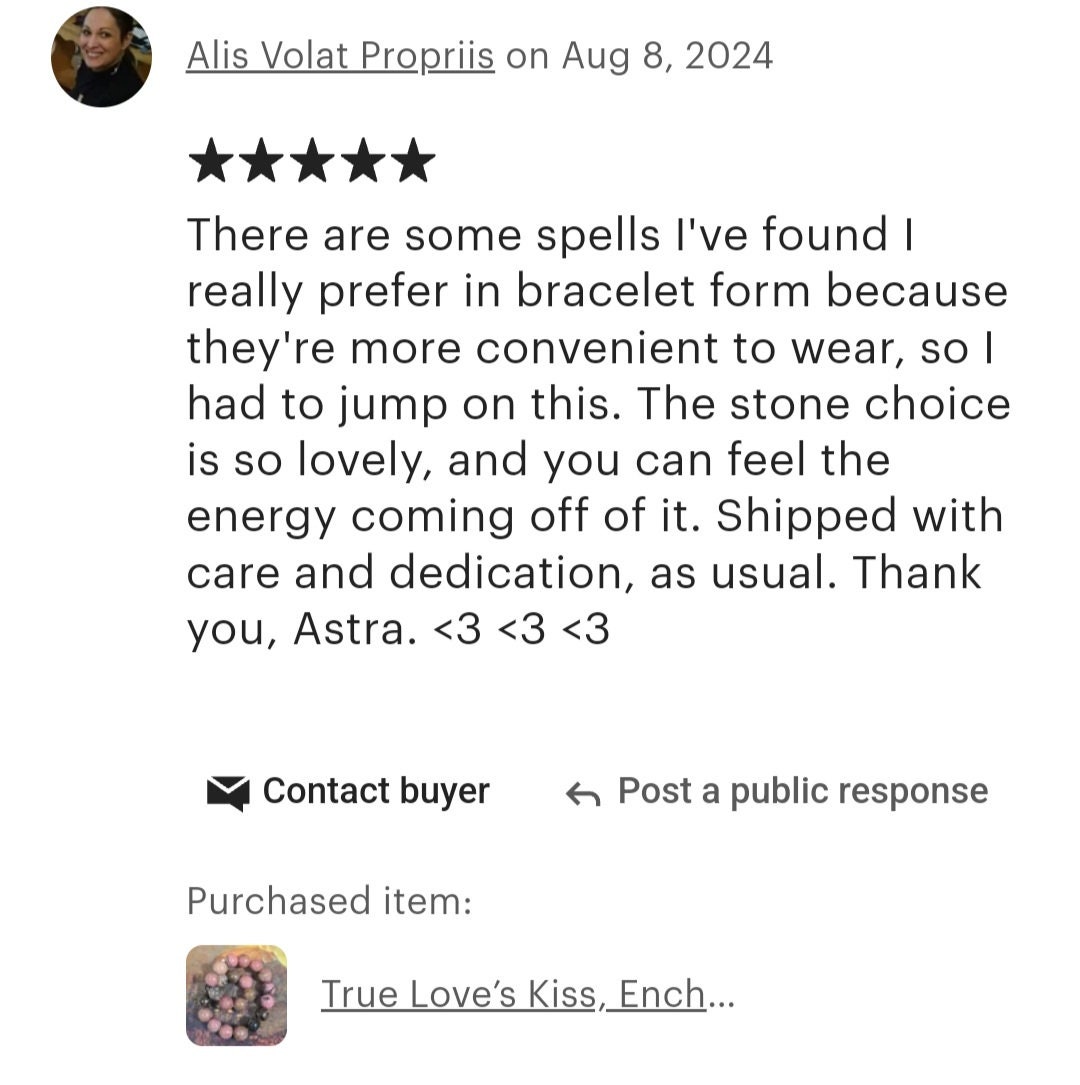Select the Contact buyer button label

pos(376,792)
